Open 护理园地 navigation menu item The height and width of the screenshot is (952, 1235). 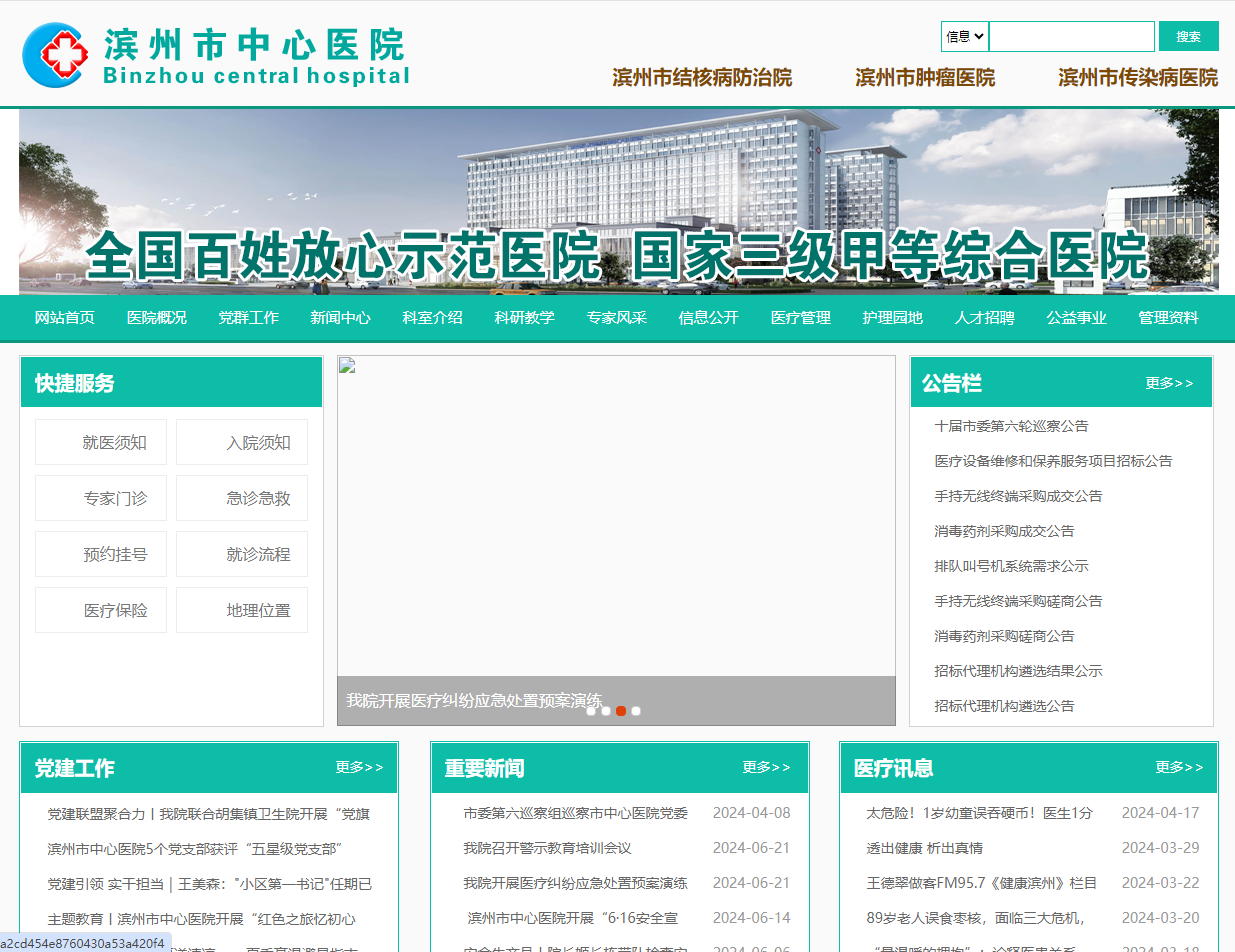(893, 318)
